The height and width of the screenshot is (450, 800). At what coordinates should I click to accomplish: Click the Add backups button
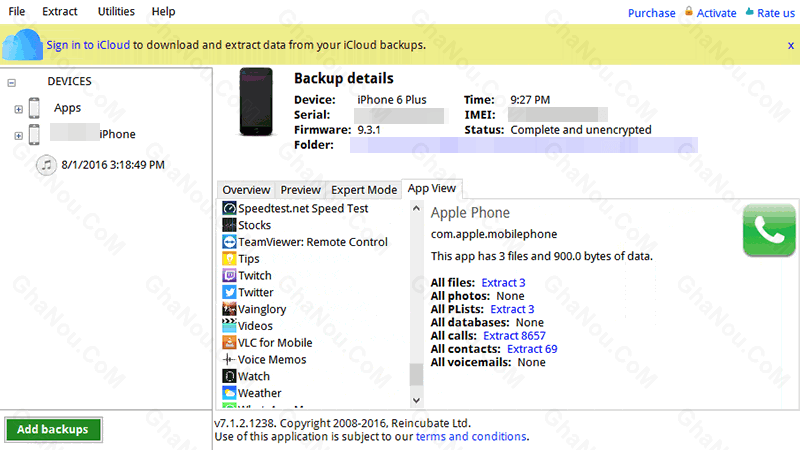pos(53,430)
